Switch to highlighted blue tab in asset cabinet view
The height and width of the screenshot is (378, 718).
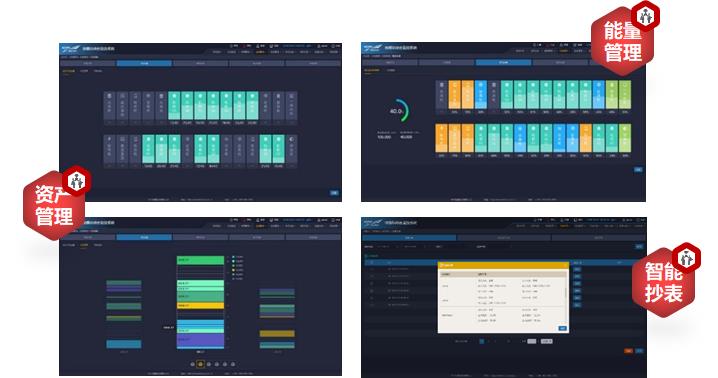(x=144, y=63)
